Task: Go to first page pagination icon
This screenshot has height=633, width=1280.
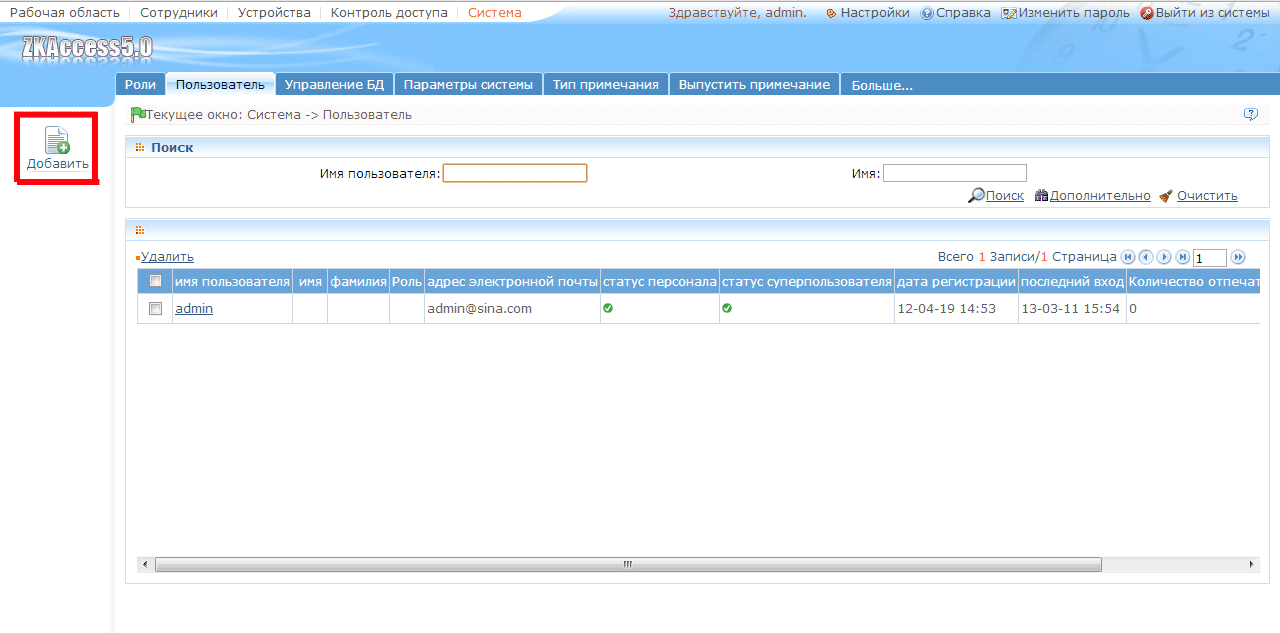Action: click(1128, 257)
